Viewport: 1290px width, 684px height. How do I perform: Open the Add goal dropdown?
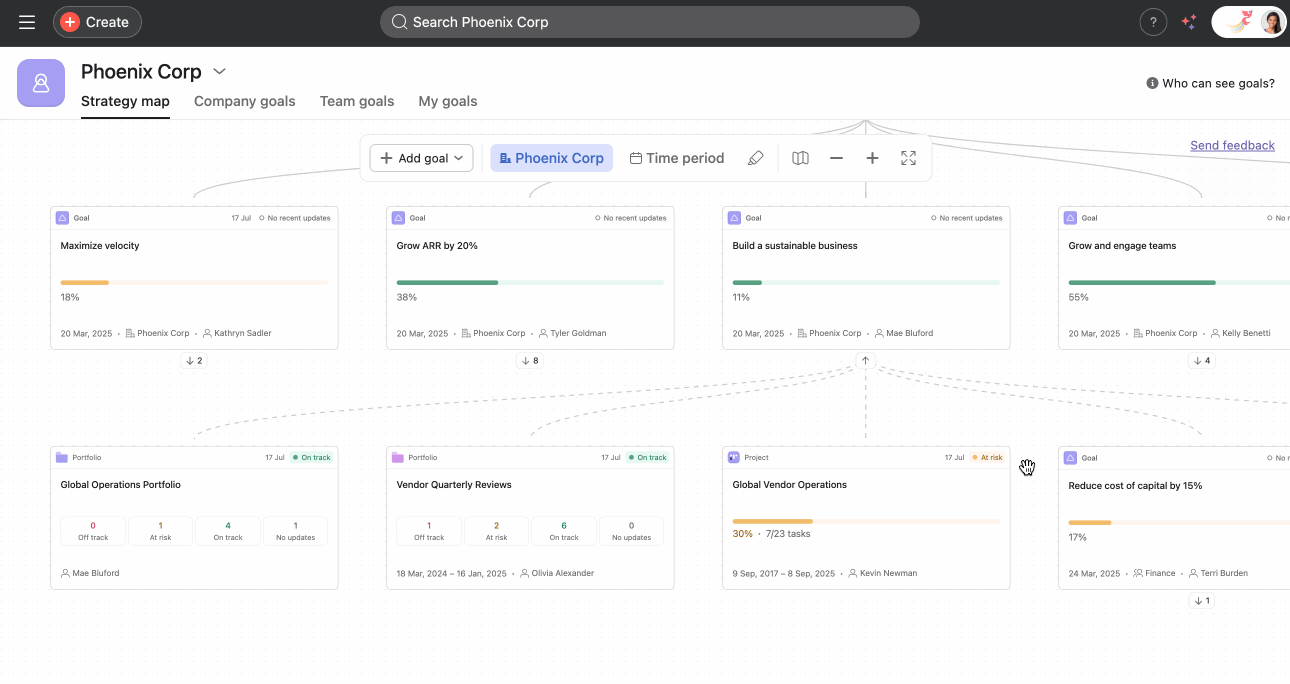tap(421, 157)
